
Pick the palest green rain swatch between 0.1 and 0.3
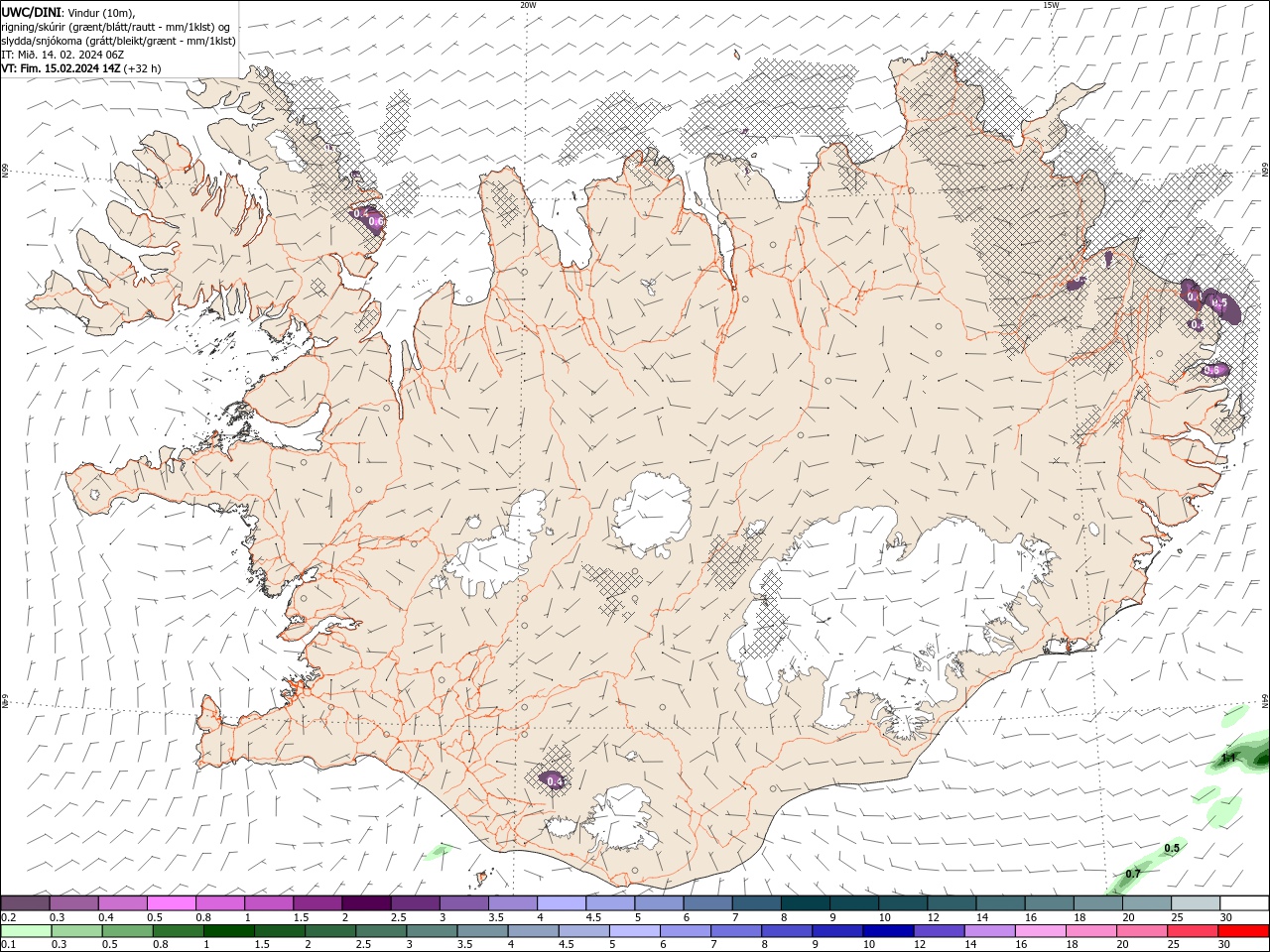26,931
